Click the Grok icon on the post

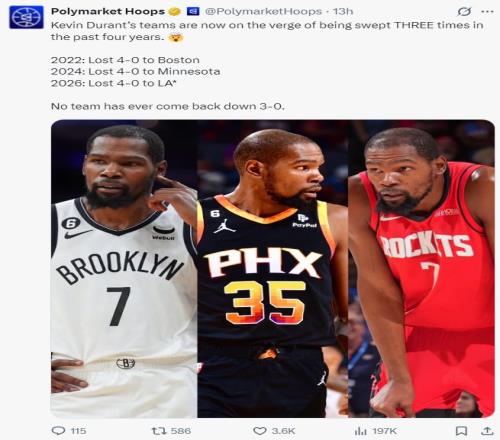tap(464, 12)
